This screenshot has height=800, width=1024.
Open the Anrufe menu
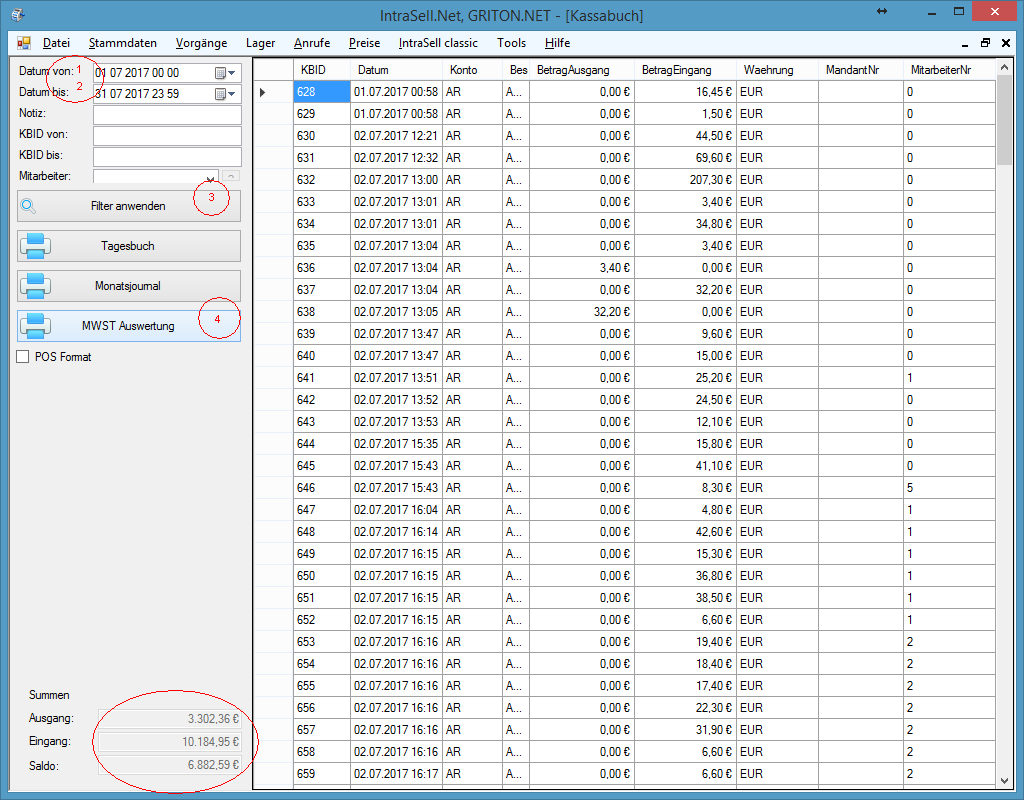point(312,43)
